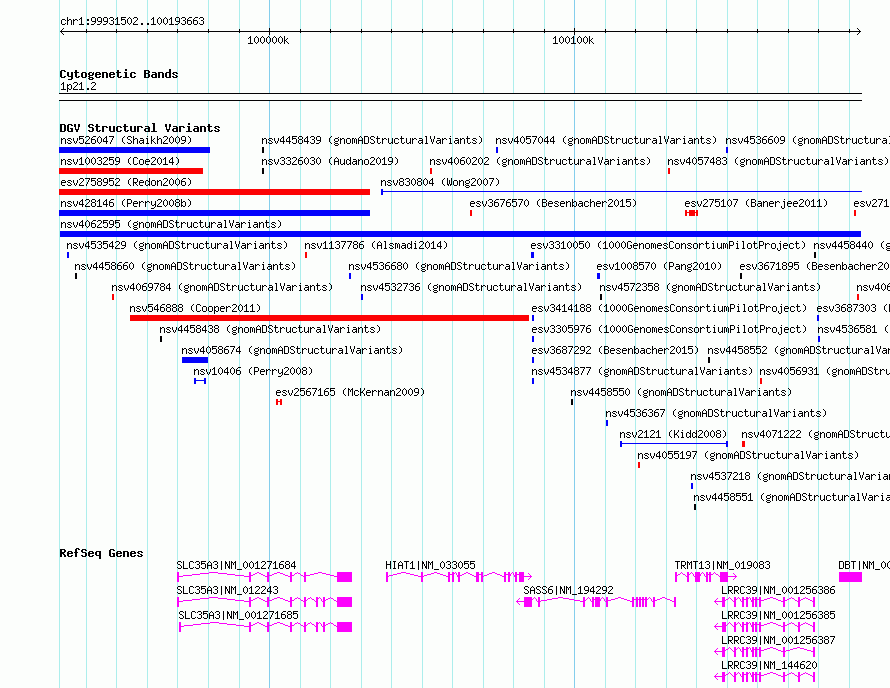Select the nsv830804 (Wong2007) thin line
Screen dimensions: 890x688
coord(622,192)
